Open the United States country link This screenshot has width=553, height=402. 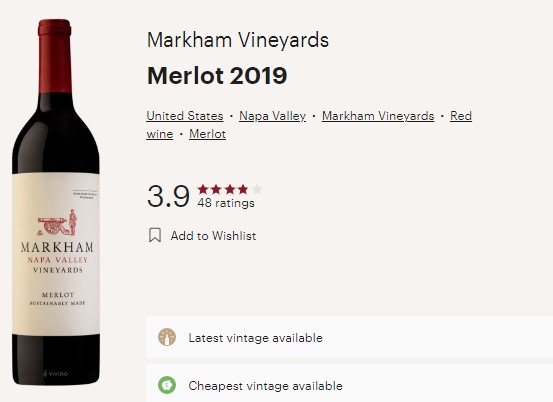point(185,116)
